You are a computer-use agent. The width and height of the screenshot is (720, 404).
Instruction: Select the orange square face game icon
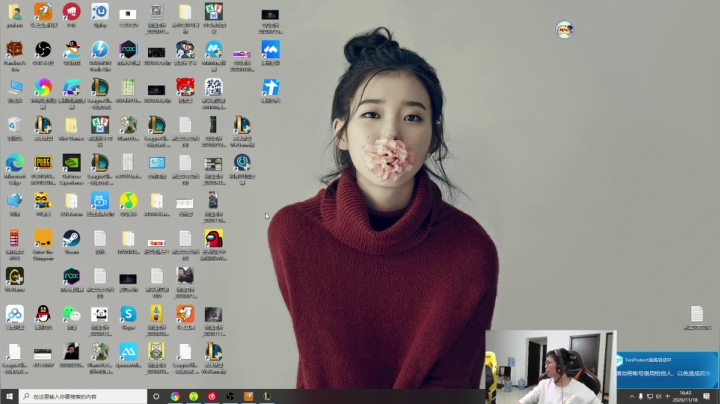click(43, 239)
